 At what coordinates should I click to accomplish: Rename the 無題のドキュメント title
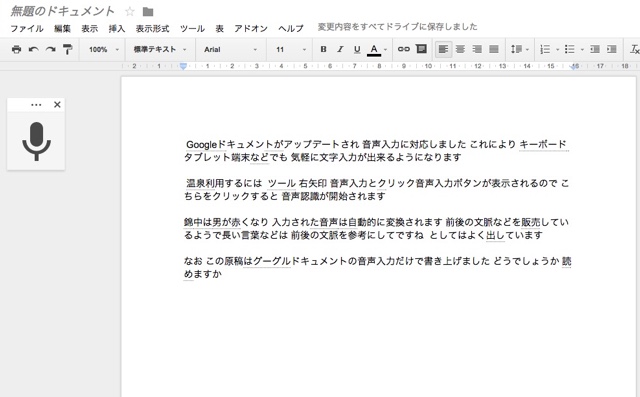click(x=62, y=11)
